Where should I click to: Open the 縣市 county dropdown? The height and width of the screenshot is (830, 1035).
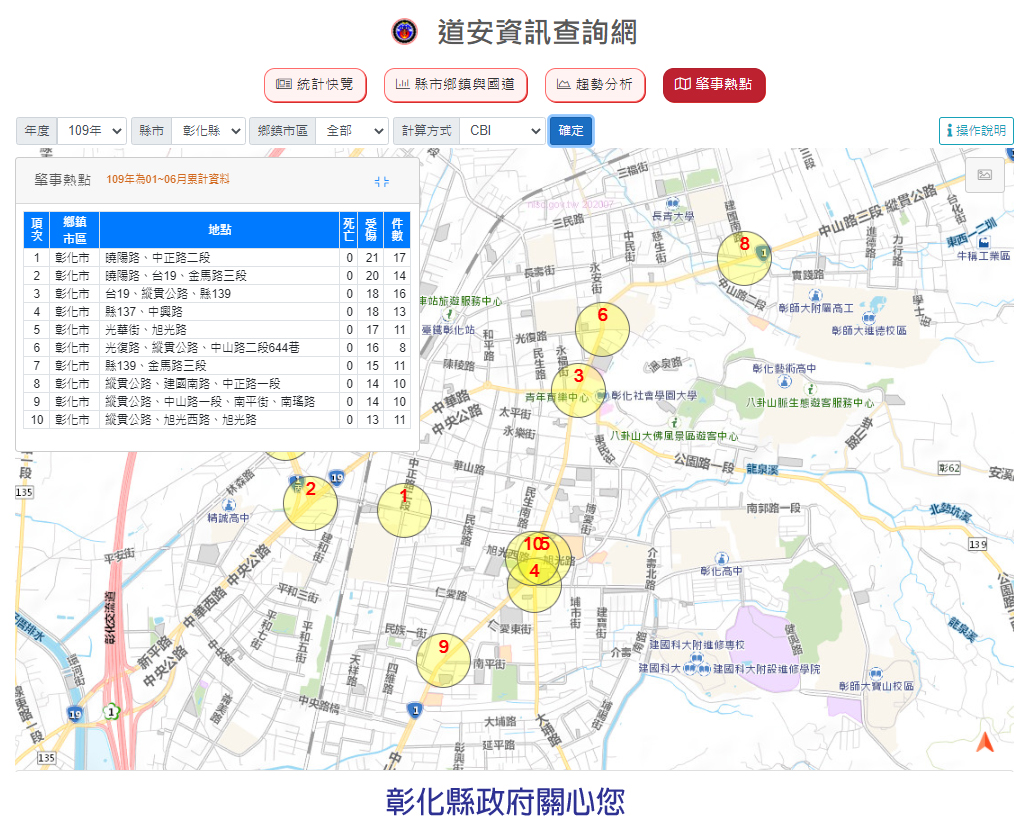(207, 131)
